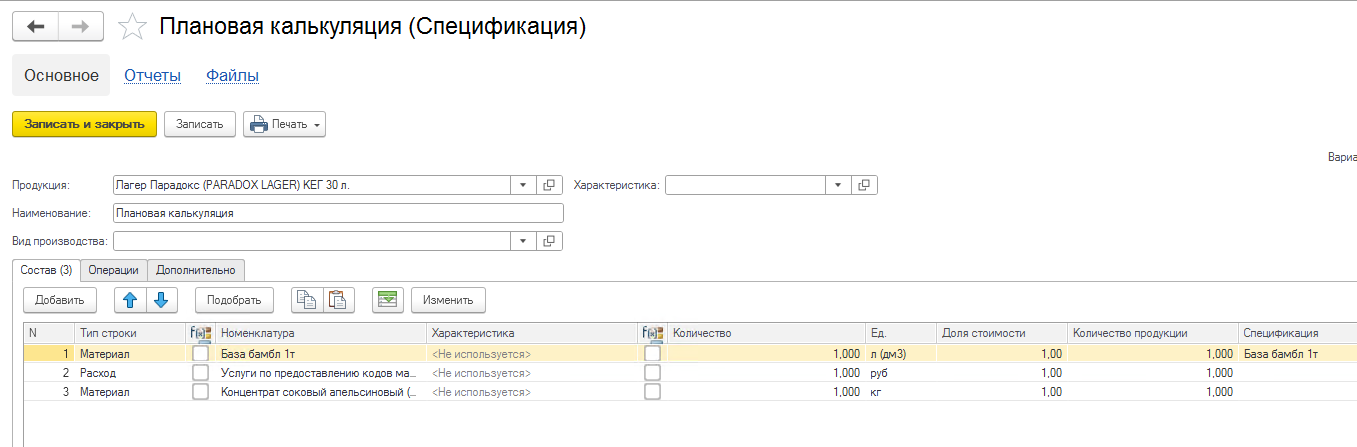Toggle nomenclature formula checkbox in Концентрат соковый row
Image resolution: width=1357 pixels, height=447 pixels.
click(x=200, y=392)
